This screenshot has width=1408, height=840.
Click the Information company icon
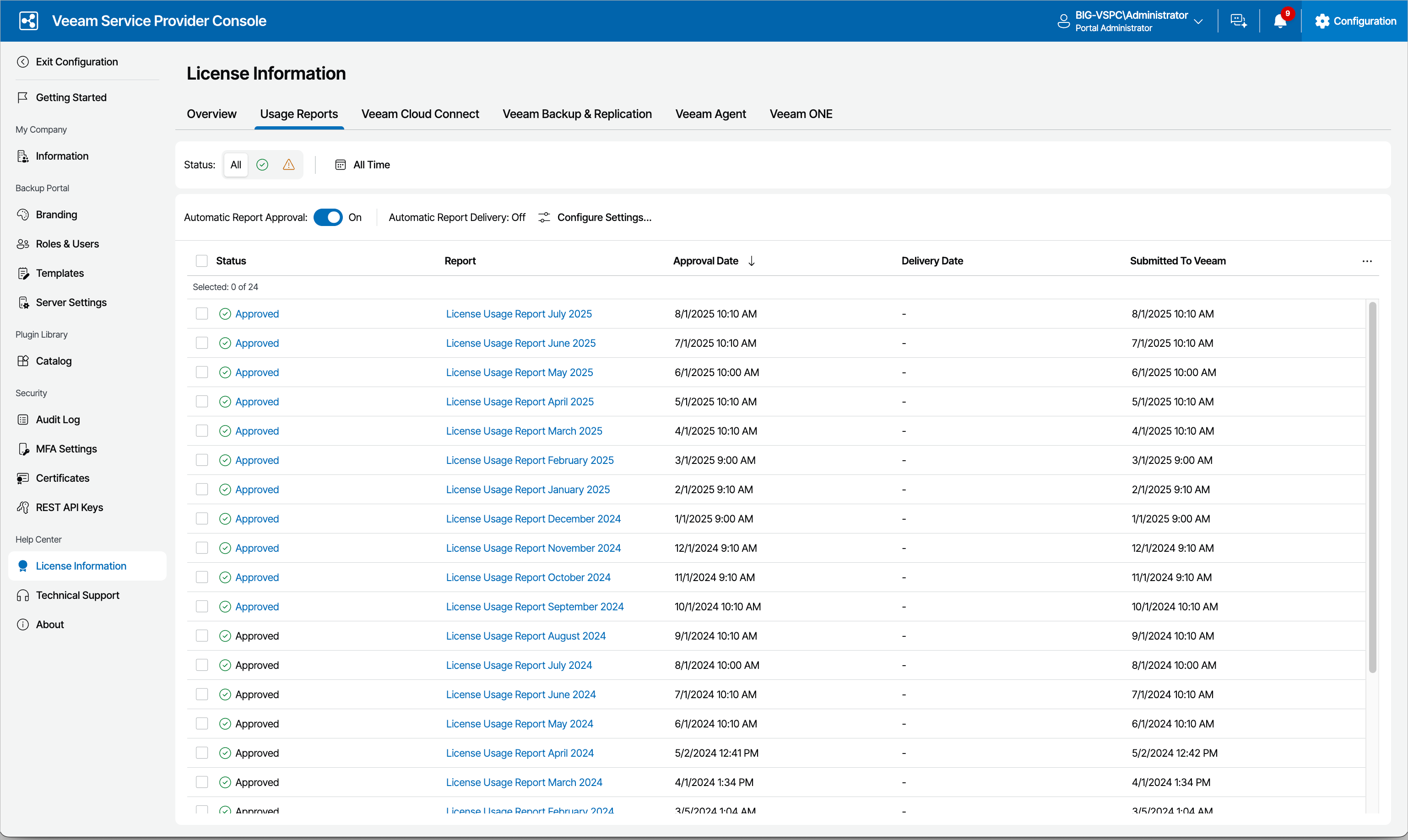22,156
